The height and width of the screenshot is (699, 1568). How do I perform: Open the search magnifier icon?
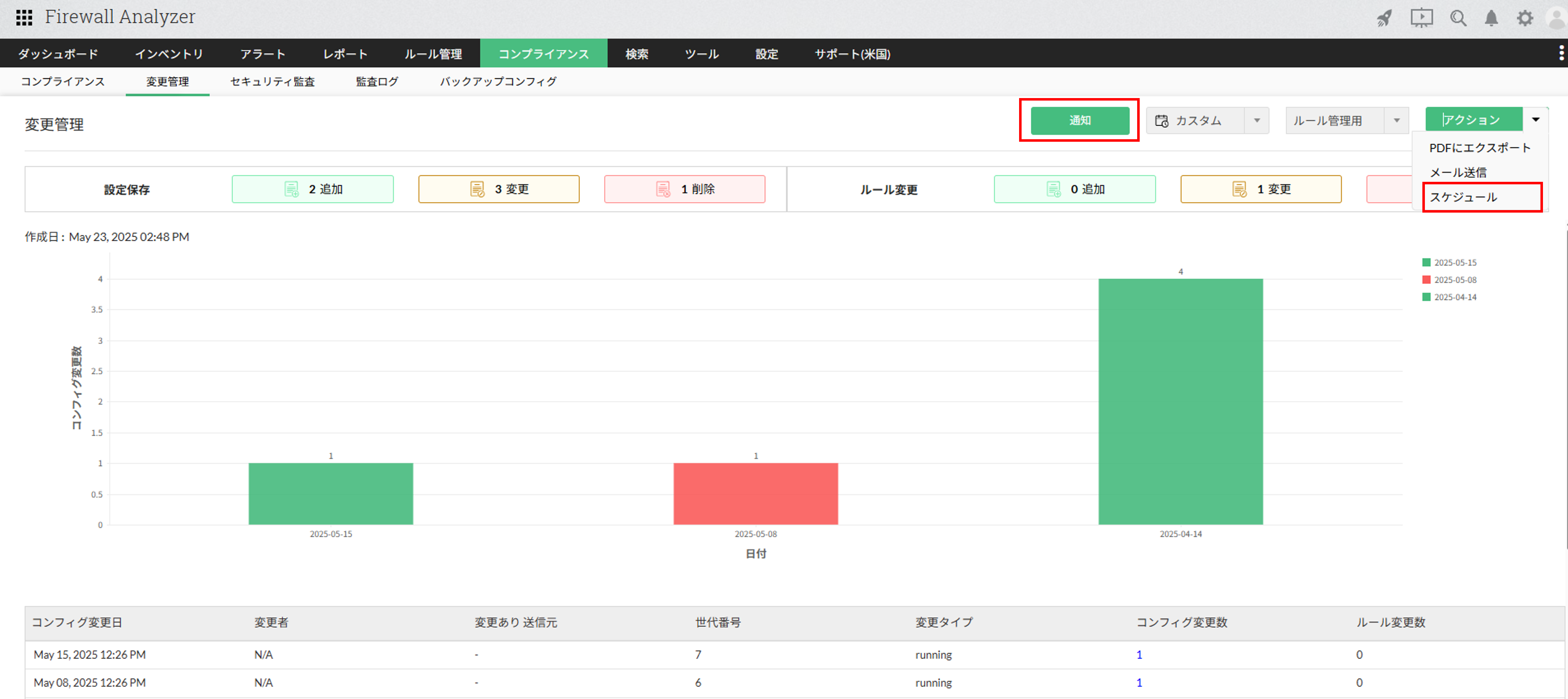pyautogui.click(x=1458, y=18)
